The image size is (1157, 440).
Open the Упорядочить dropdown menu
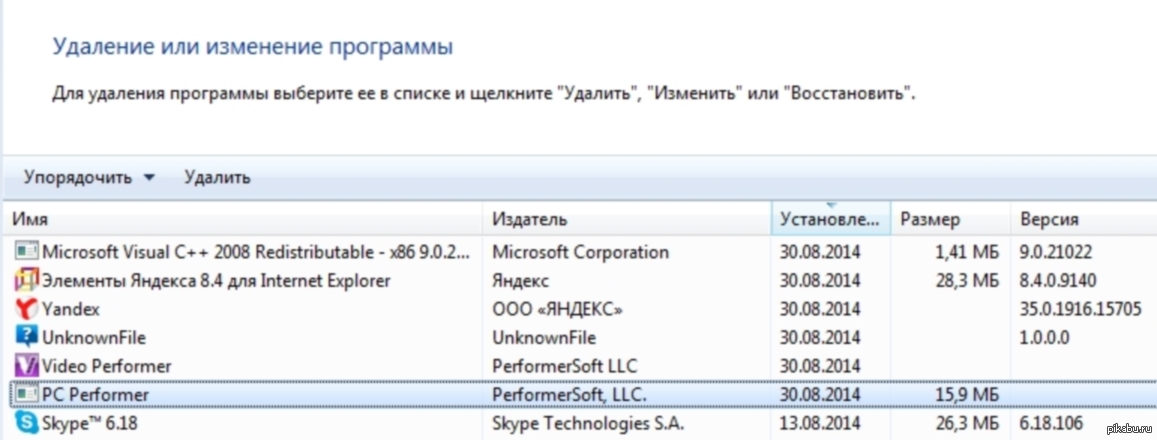(78, 178)
